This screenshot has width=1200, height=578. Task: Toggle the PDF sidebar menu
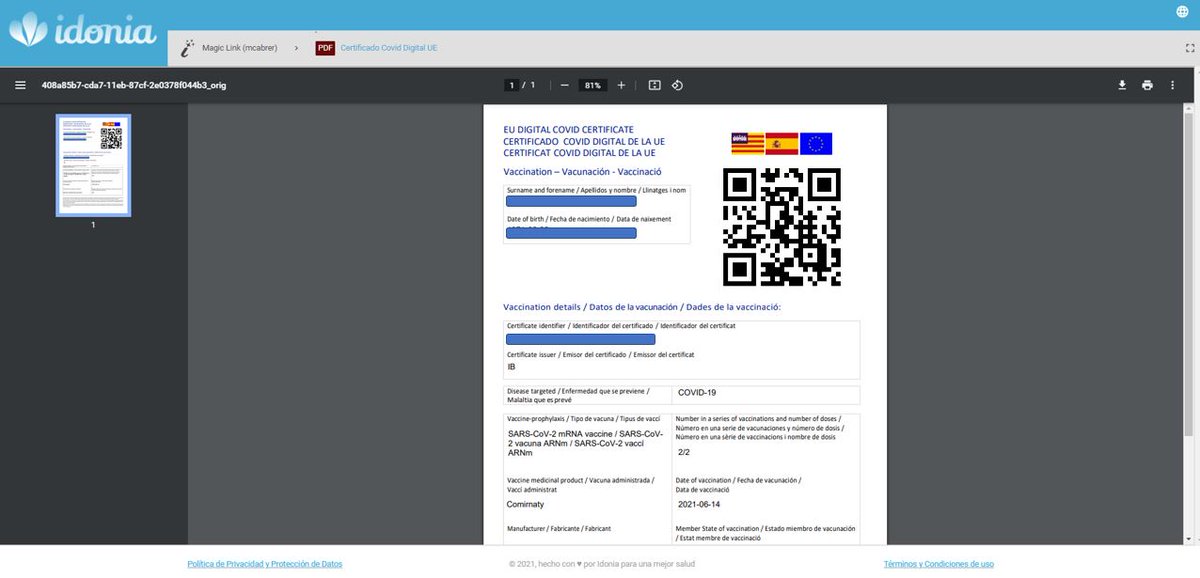(20, 85)
